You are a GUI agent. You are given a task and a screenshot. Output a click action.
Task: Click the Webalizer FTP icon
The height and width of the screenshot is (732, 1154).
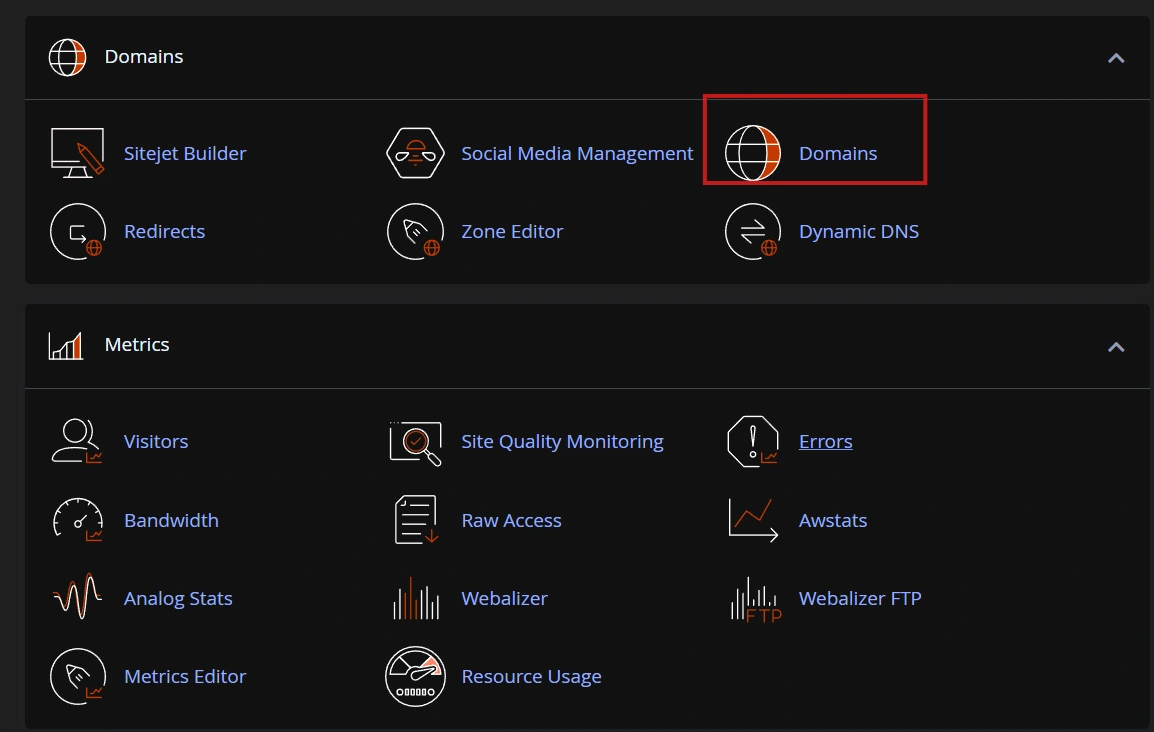point(755,600)
